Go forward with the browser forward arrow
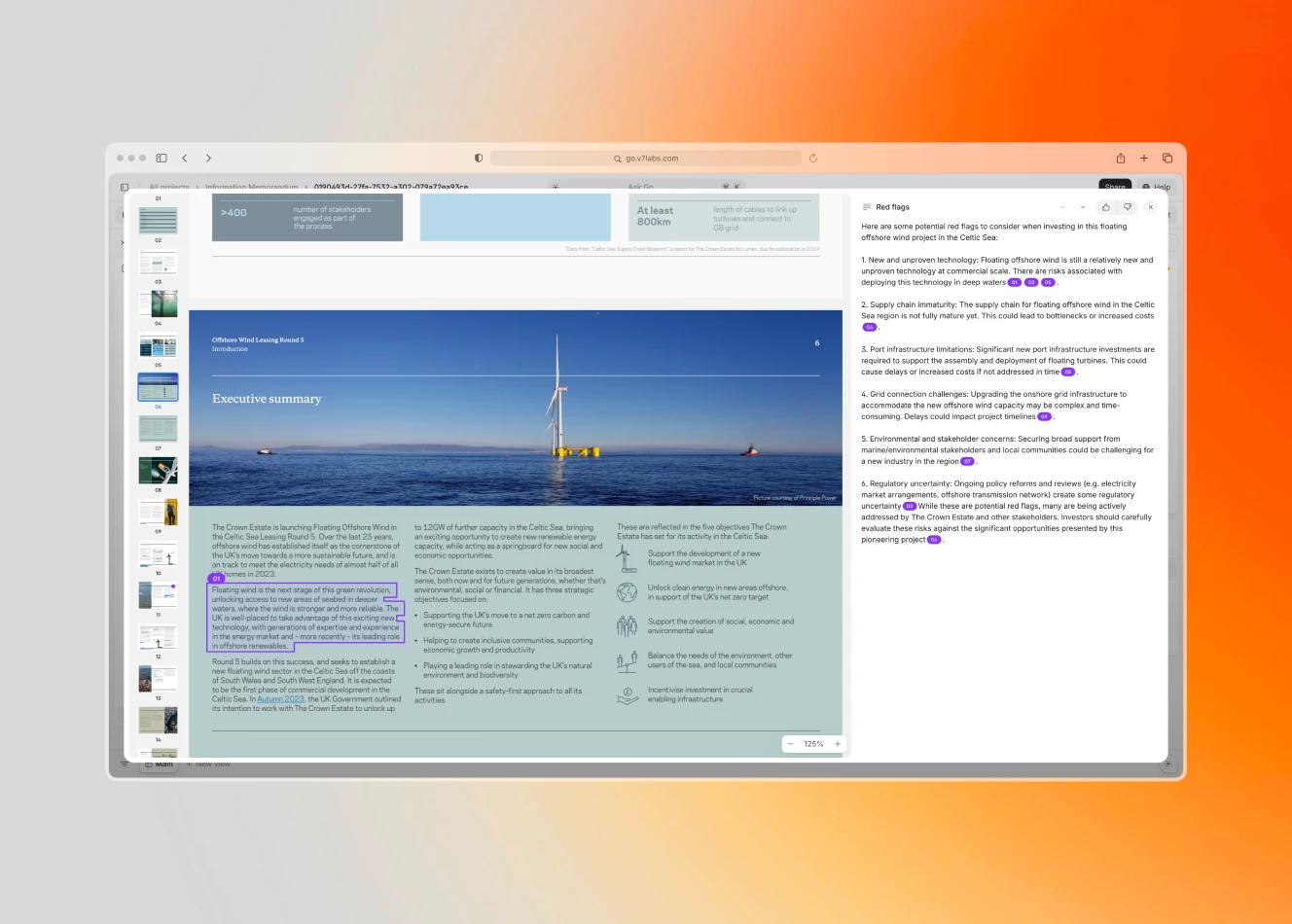1292x924 pixels. point(208,158)
